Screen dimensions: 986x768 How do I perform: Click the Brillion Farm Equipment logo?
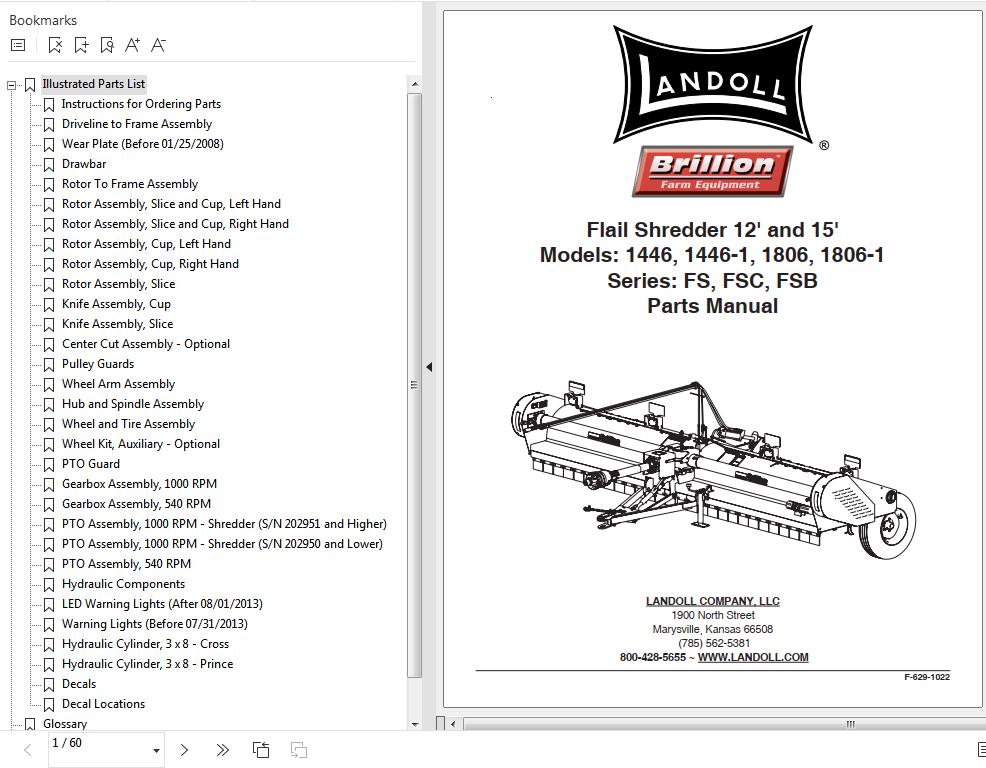click(712, 172)
